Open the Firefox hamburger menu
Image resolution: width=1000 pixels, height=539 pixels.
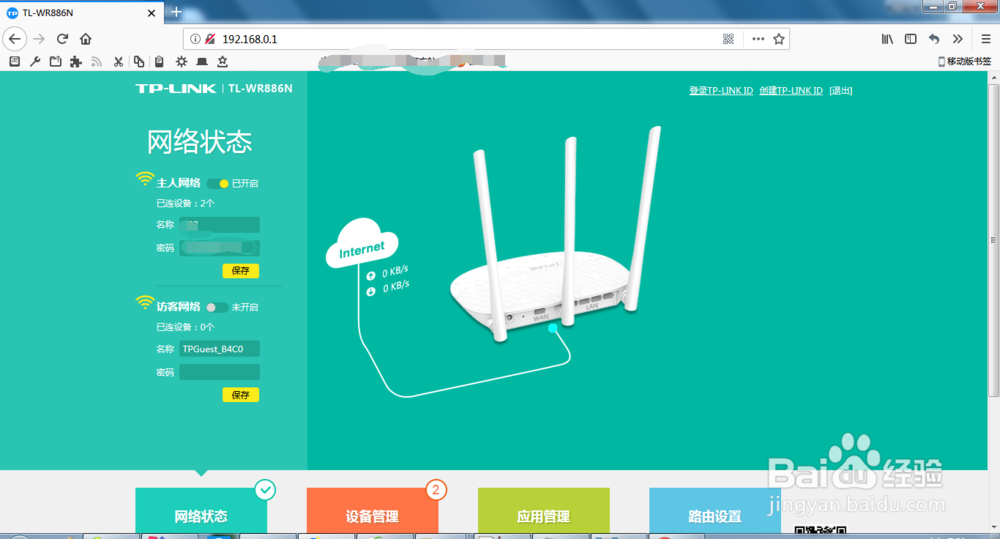[x=985, y=39]
